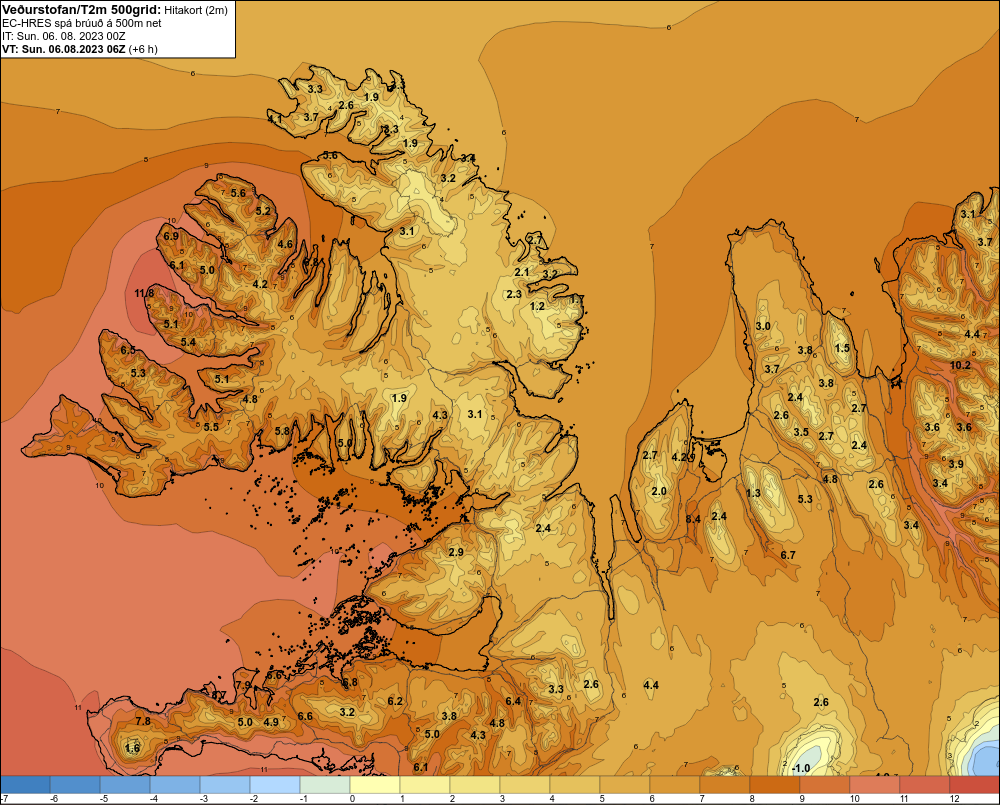The image size is (1000, 805).
Task: Click the 7.8 temperature value
Action: [x=143, y=721]
